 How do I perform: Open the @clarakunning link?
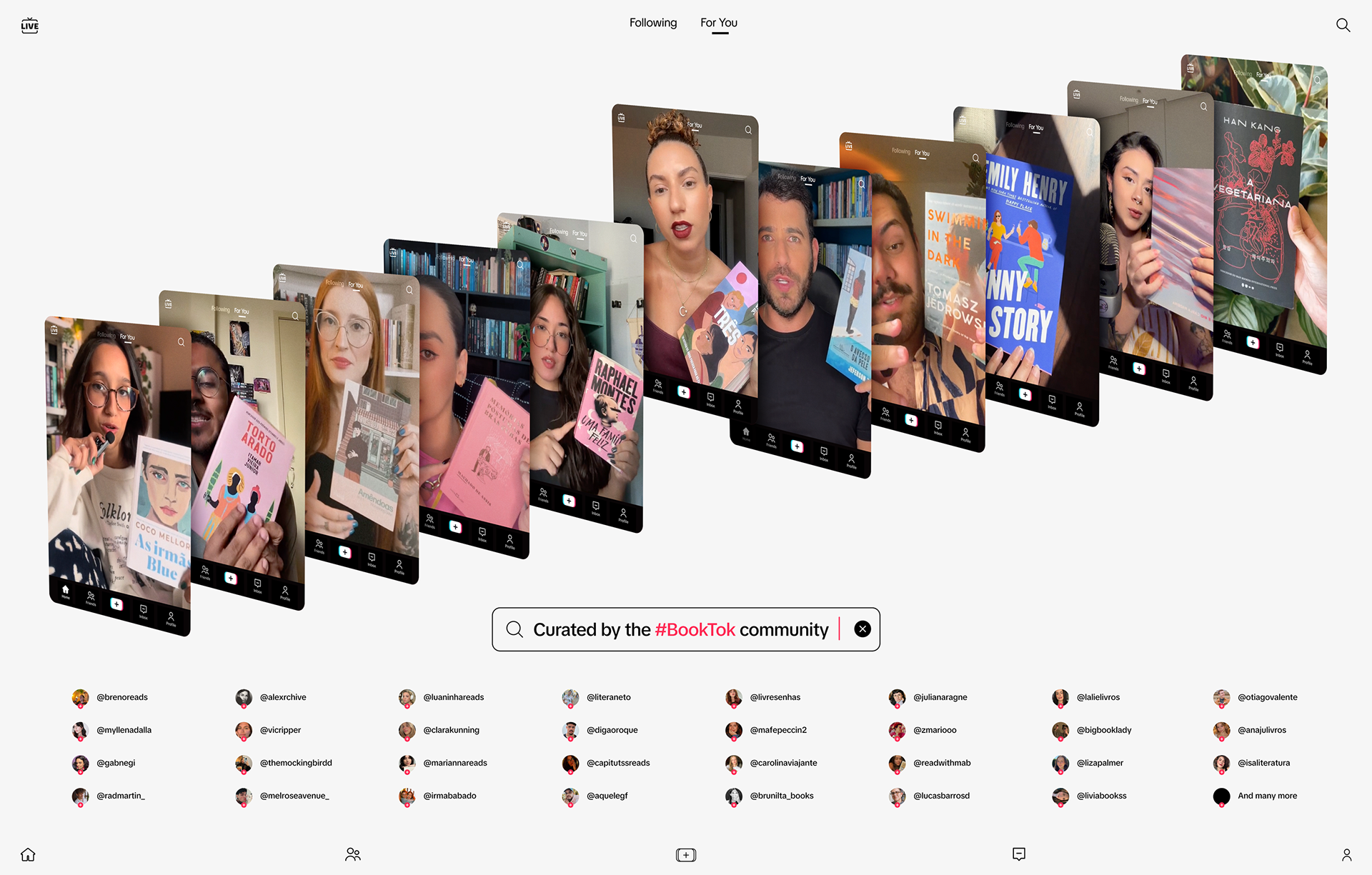(x=451, y=730)
